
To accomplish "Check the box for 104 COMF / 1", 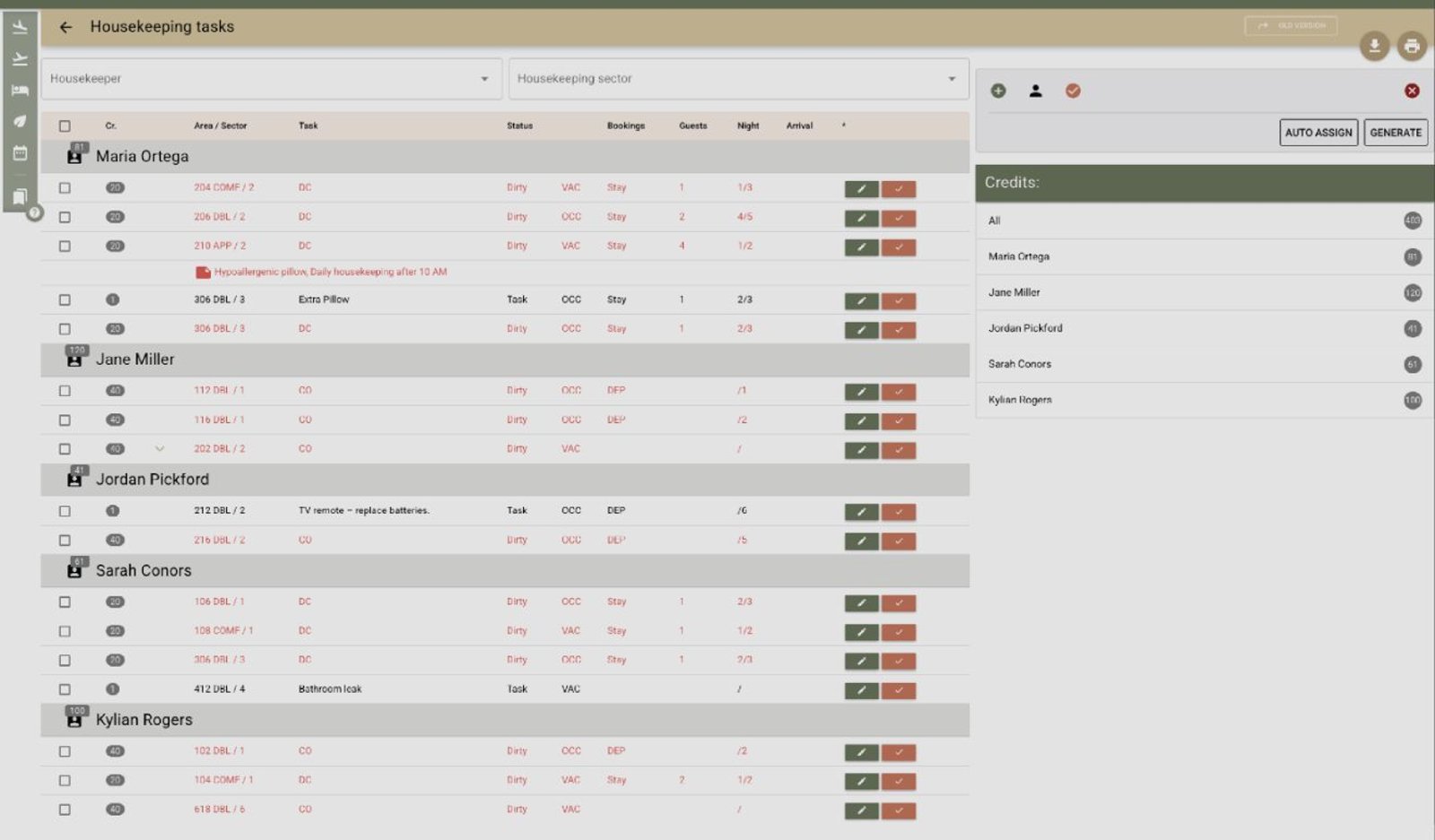I will pyautogui.click(x=65, y=781).
